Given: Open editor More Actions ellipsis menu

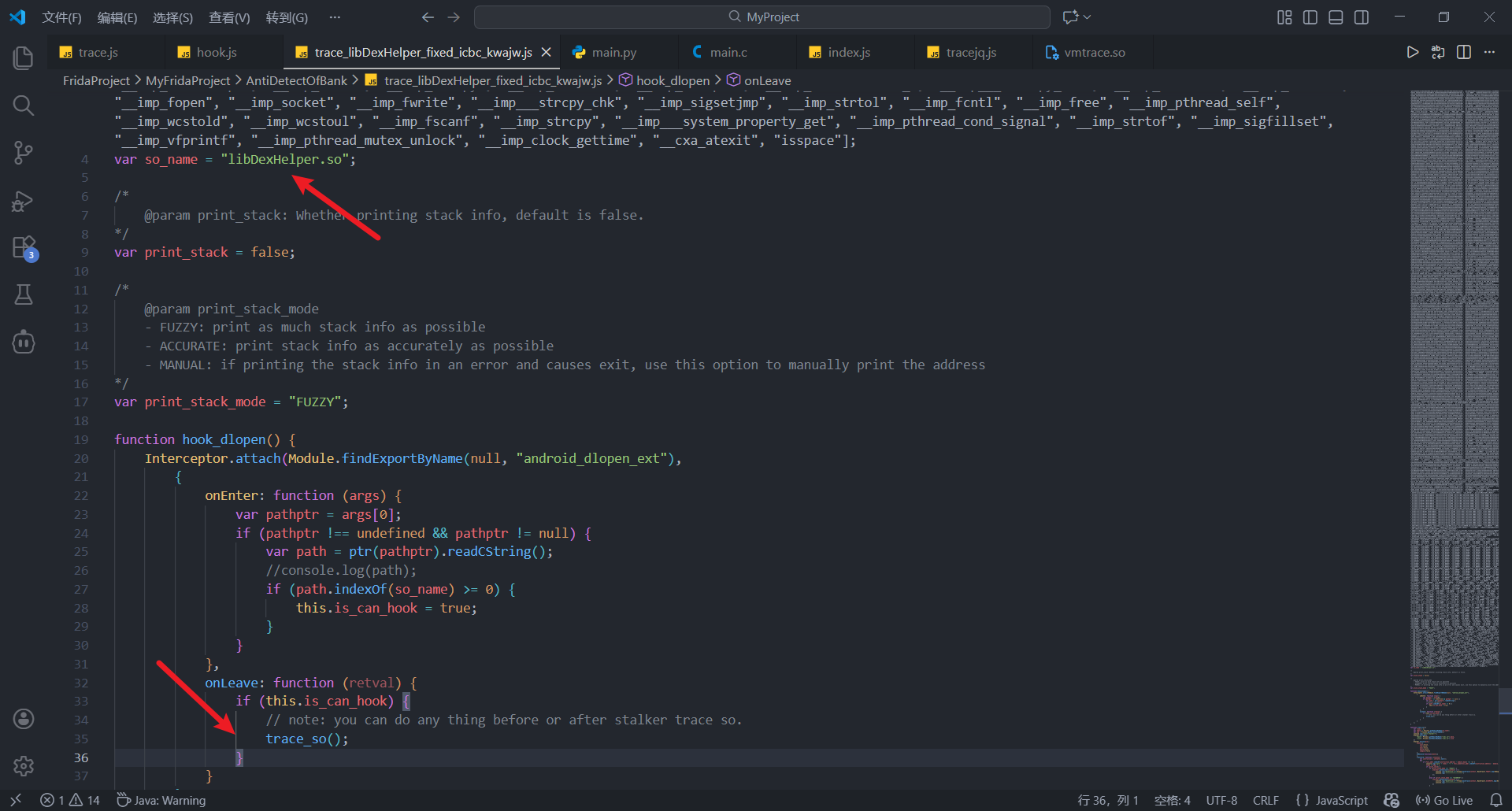Looking at the screenshot, I should pyautogui.click(x=1489, y=52).
